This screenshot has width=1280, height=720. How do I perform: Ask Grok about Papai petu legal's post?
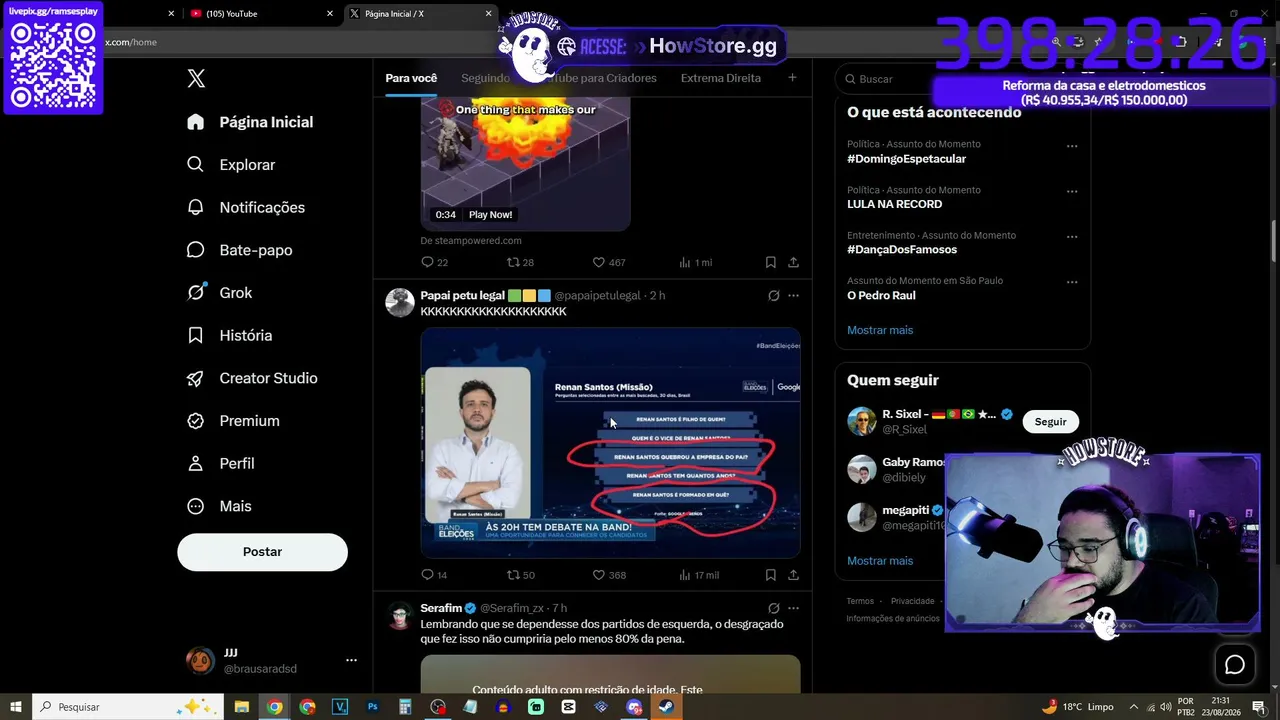coord(773,296)
